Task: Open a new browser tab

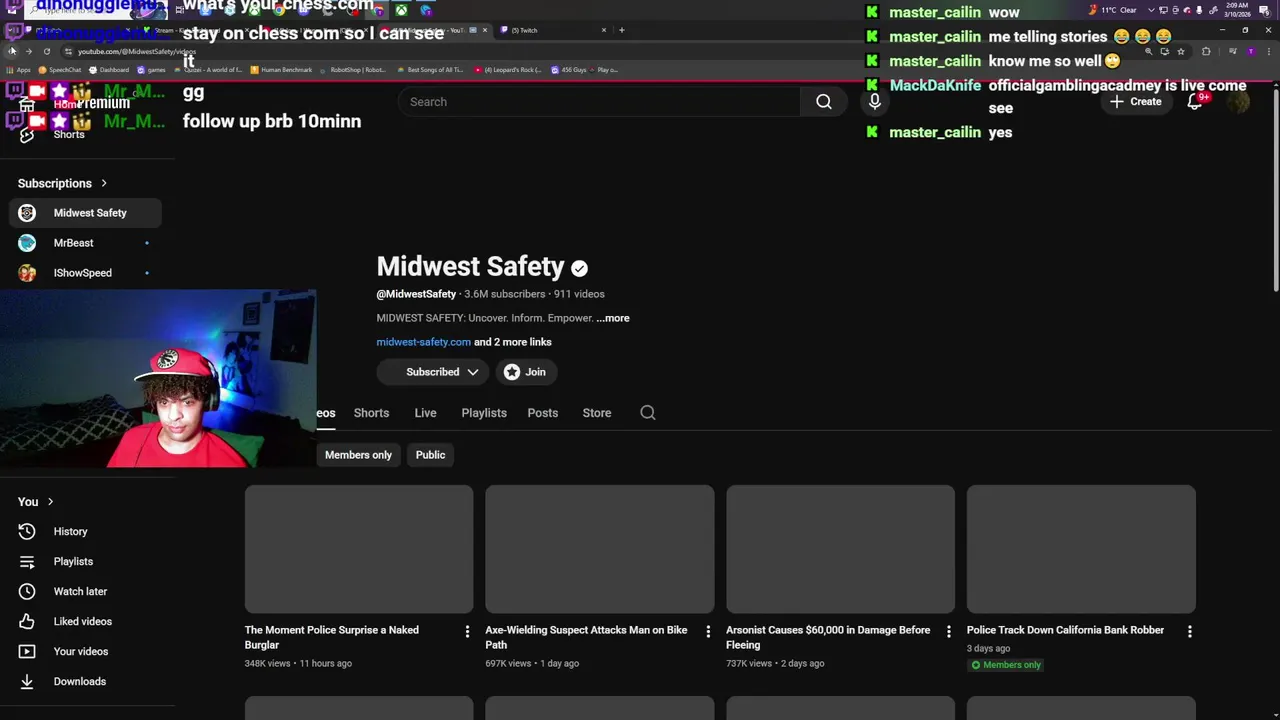Action: click(621, 30)
